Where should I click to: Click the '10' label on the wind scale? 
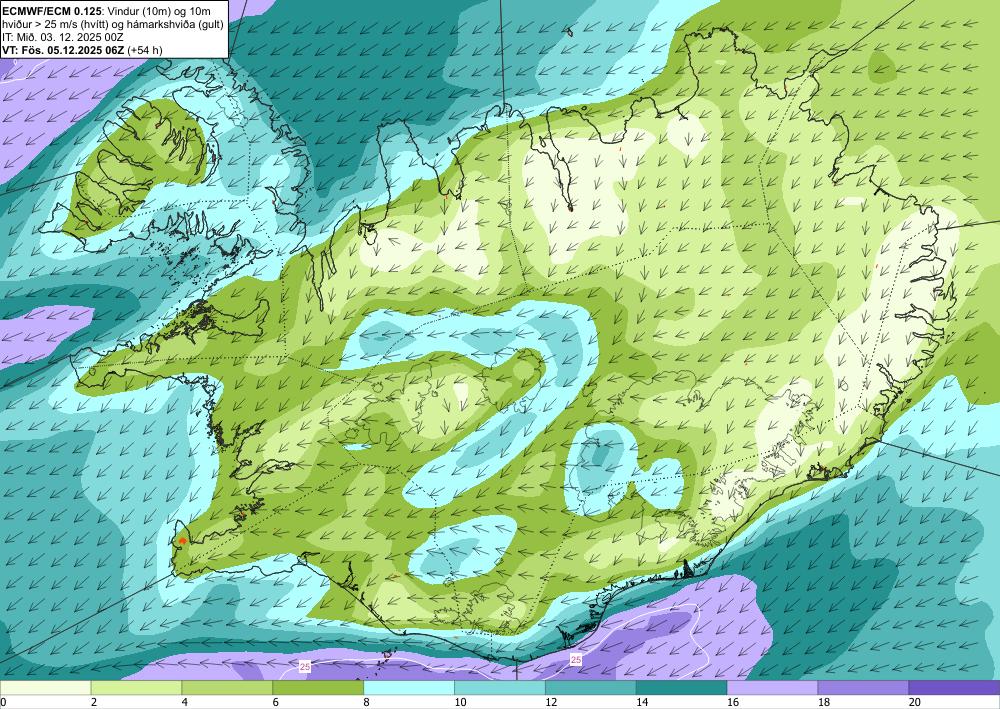click(460, 702)
